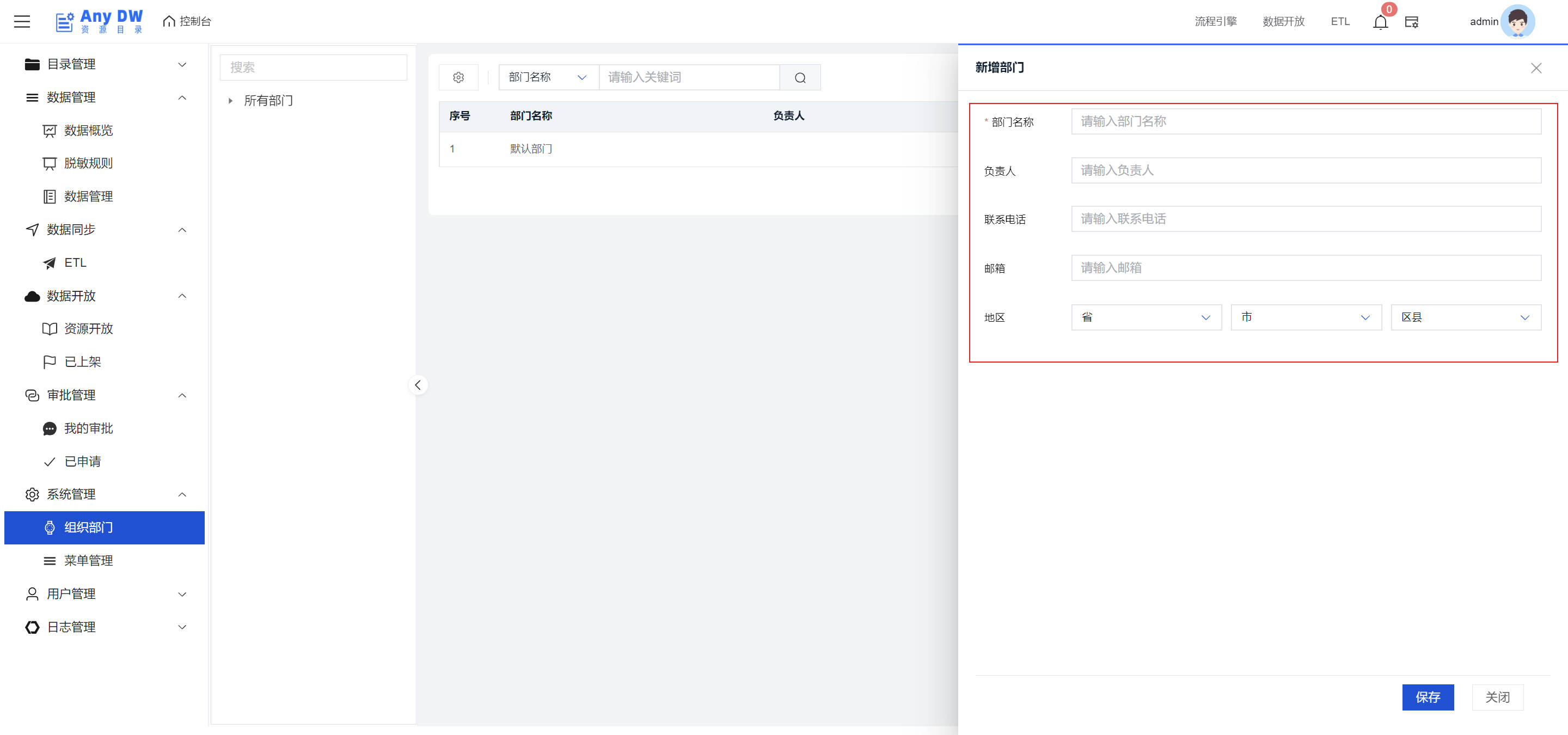The height and width of the screenshot is (735, 1568).
Task: Open 数据概览 from the sidebar
Action: click(x=88, y=130)
